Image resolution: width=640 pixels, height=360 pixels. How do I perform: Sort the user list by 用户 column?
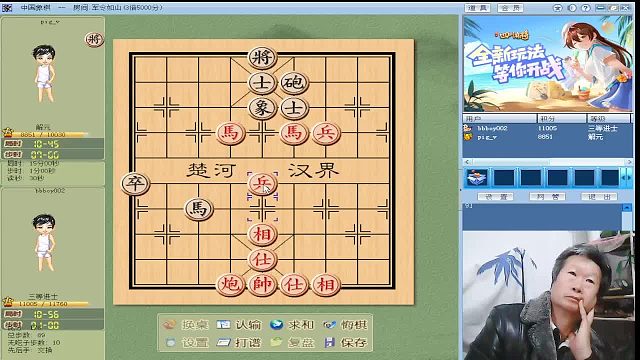pyautogui.click(x=500, y=118)
